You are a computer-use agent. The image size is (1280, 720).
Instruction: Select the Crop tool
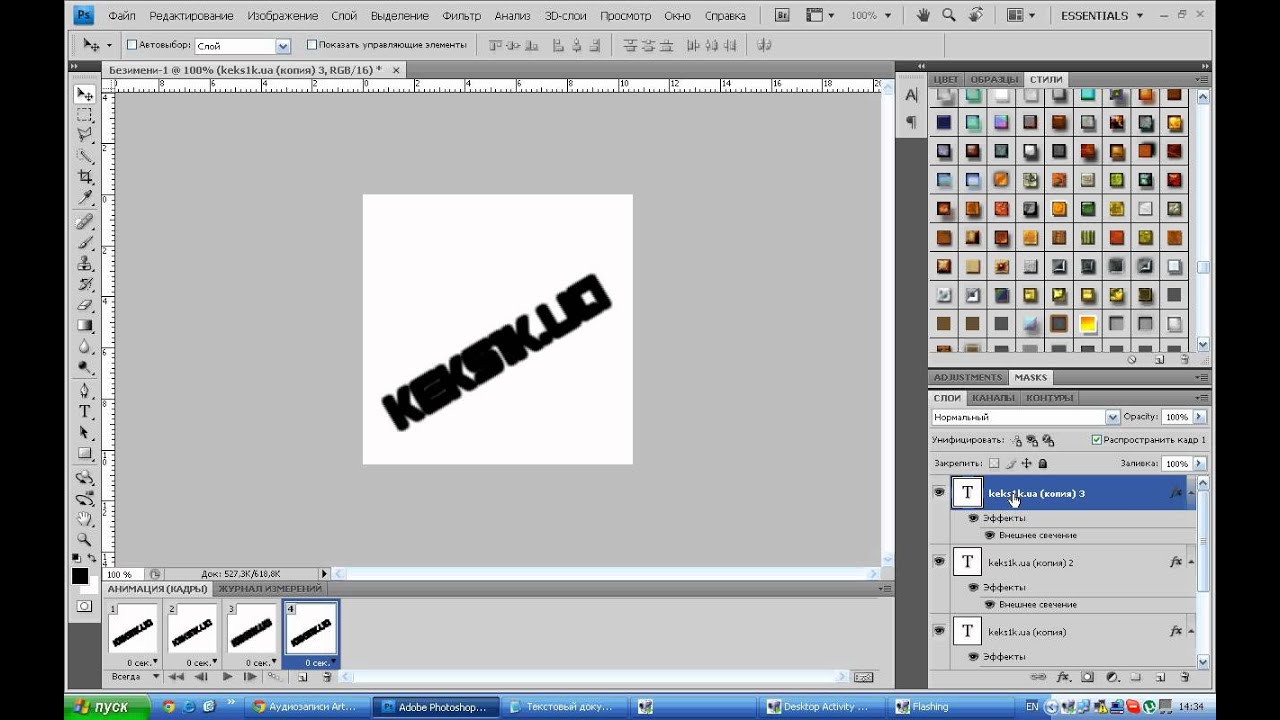coord(85,177)
